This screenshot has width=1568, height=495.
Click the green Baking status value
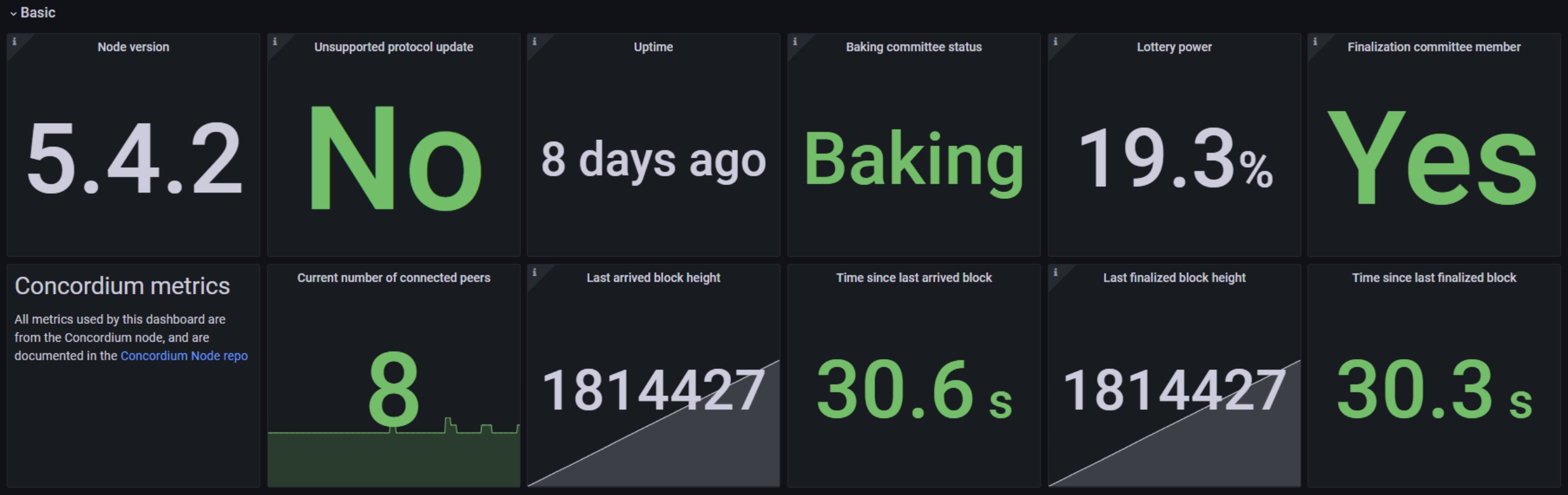coord(913,160)
